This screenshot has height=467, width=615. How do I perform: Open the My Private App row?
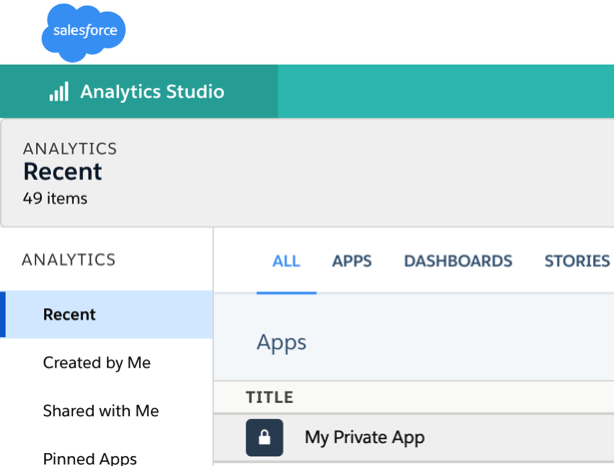point(414,438)
